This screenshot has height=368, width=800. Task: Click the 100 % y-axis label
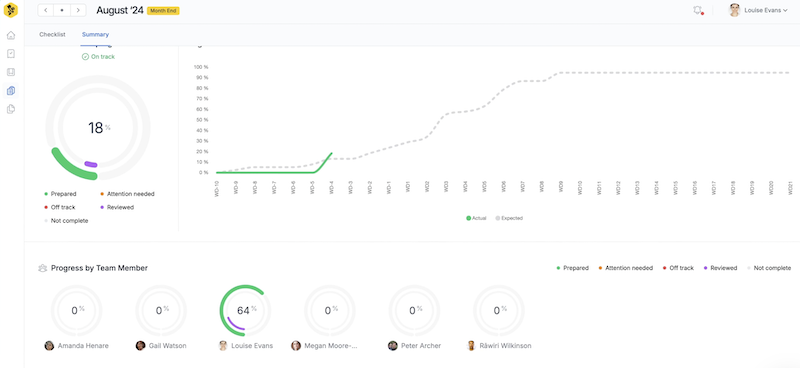(x=201, y=67)
